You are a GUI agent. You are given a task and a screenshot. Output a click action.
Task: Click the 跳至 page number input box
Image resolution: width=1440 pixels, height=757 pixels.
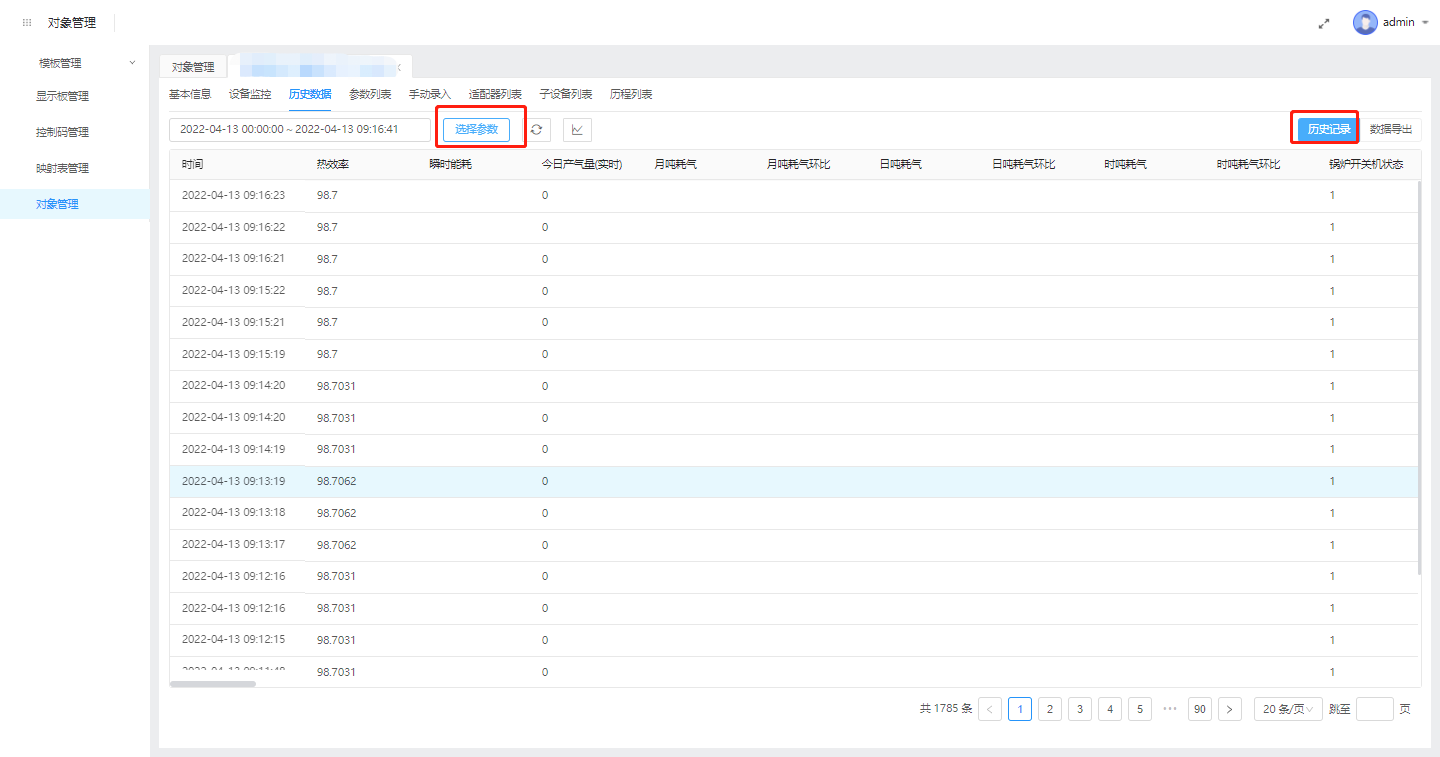1374,709
